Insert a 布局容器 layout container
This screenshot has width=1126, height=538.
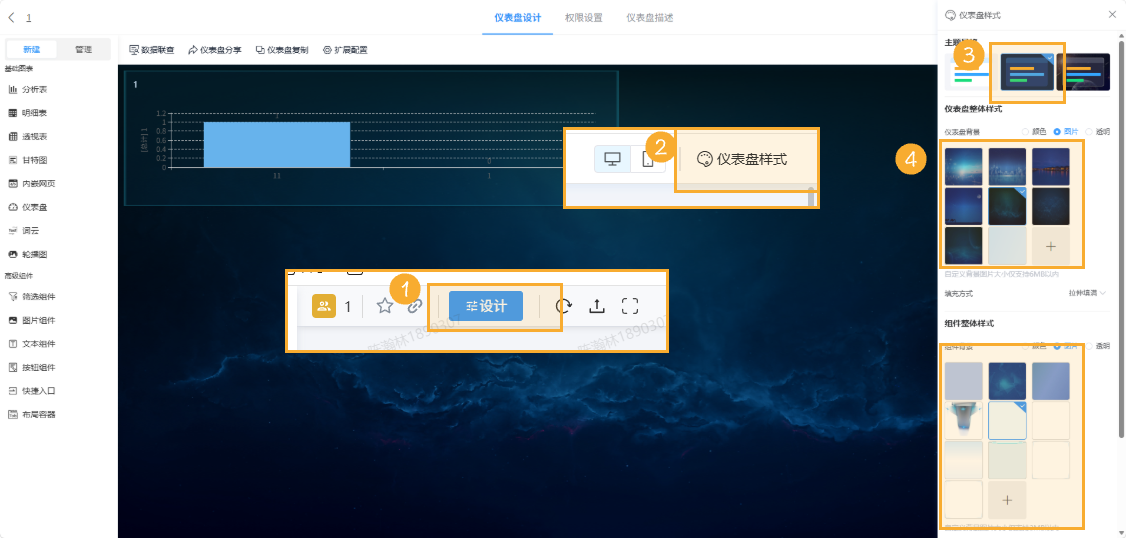coord(32,414)
